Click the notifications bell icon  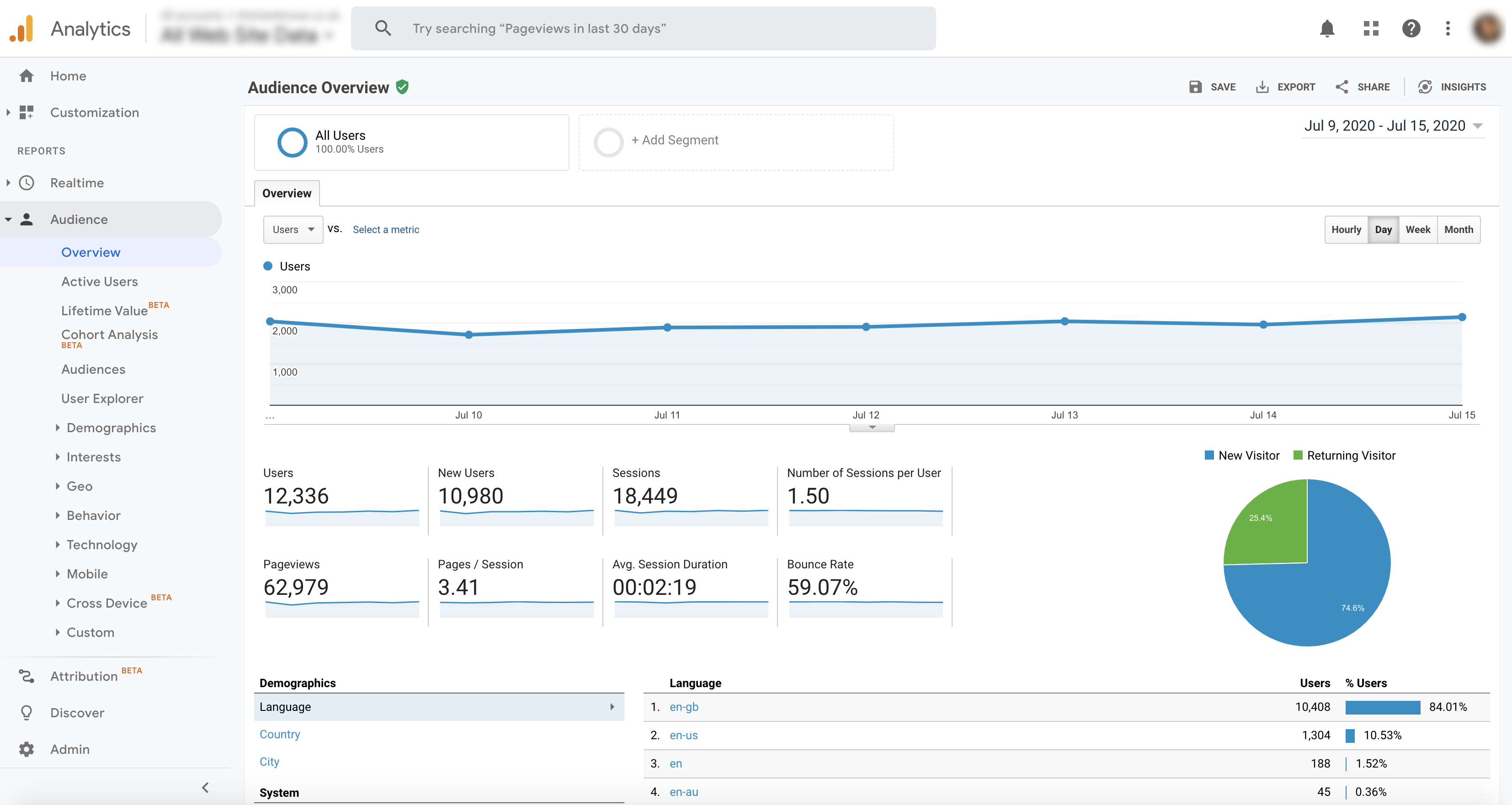click(x=1327, y=28)
